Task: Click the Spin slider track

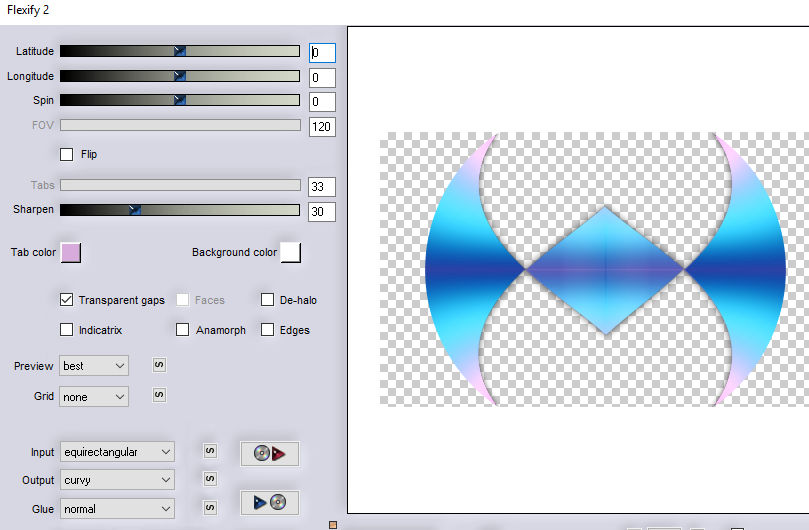Action: (180, 100)
